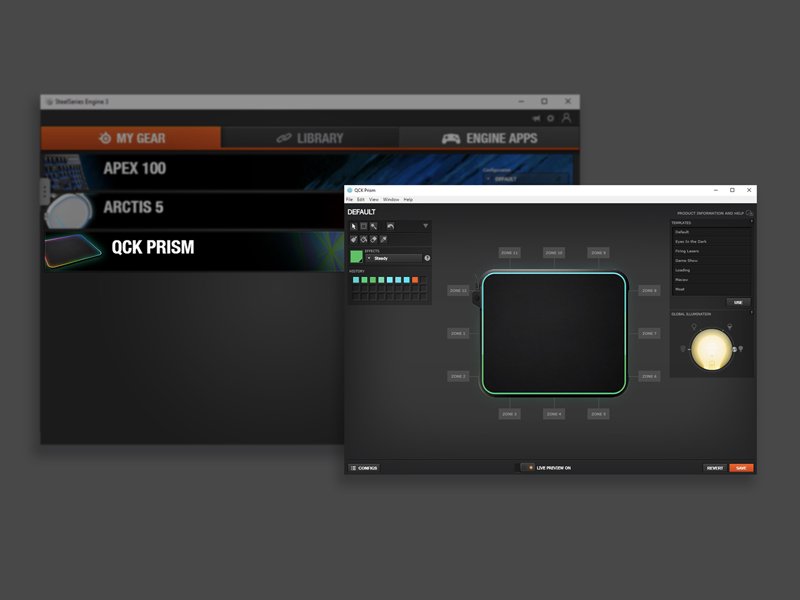The image size is (800, 600).
Task: Click the orange Save button
Action: [x=741, y=468]
